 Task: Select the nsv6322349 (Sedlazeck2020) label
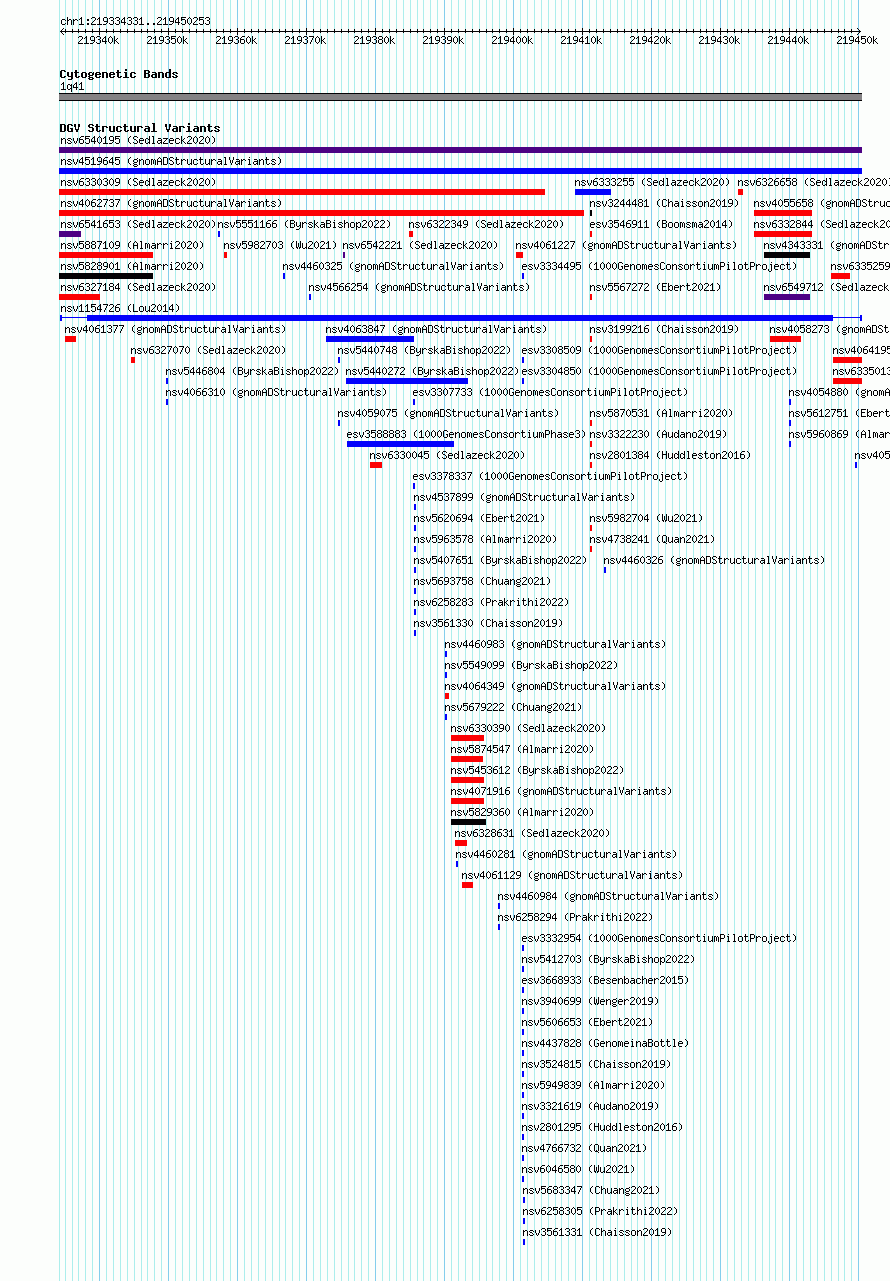click(x=486, y=224)
